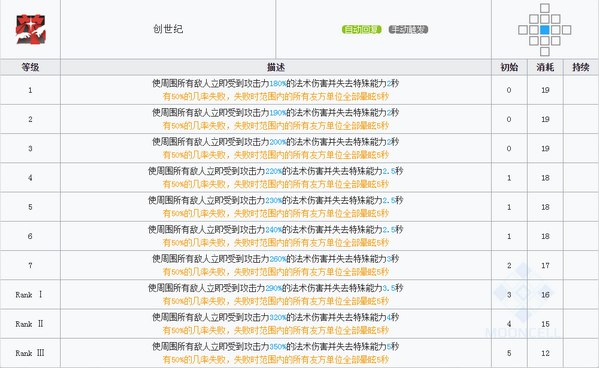Click orange 50% failure text in level 1 row
This screenshot has width=599, height=368.
pyautogui.click(x=275, y=97)
